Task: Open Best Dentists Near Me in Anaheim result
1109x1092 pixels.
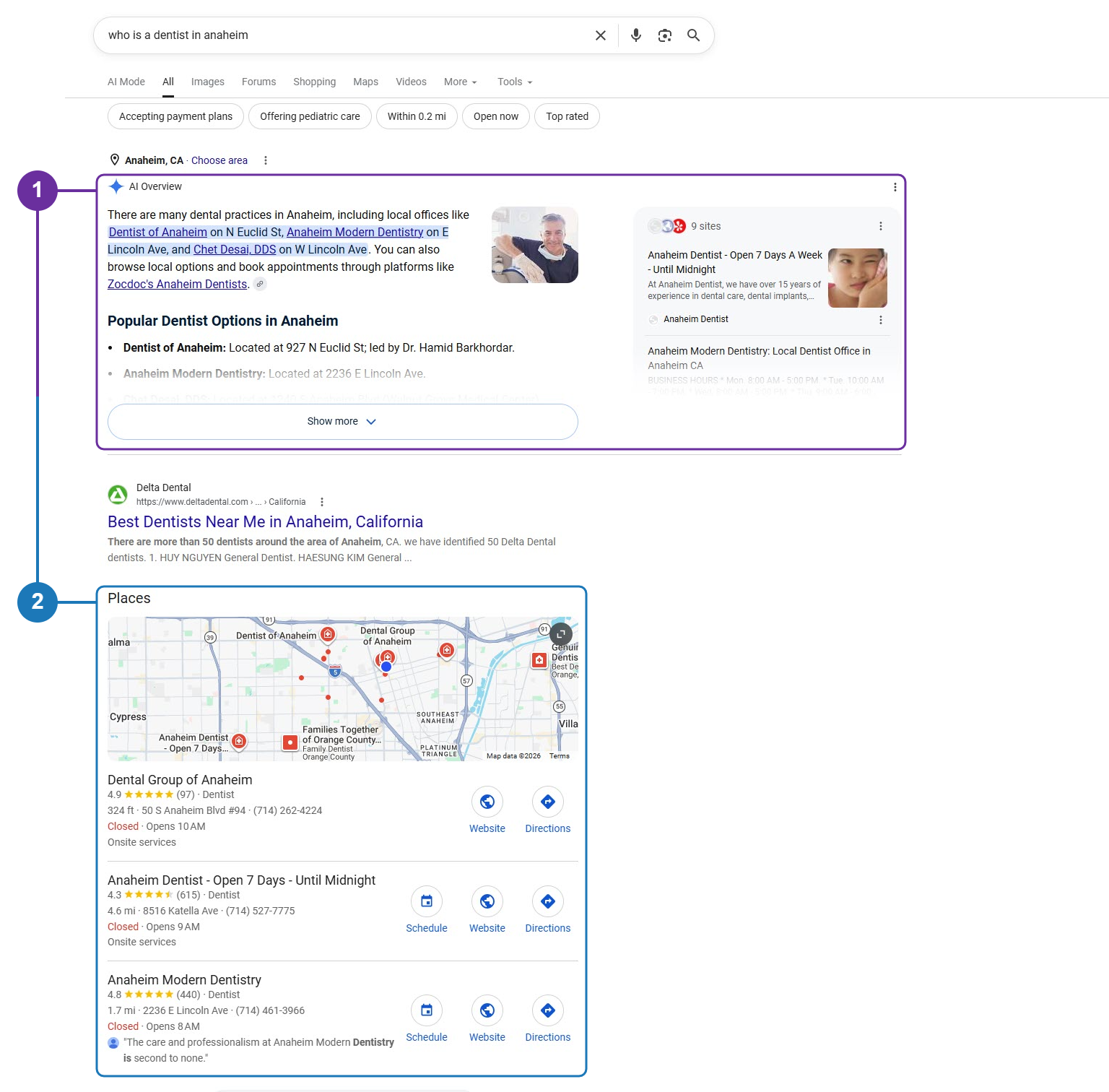Action: point(265,521)
